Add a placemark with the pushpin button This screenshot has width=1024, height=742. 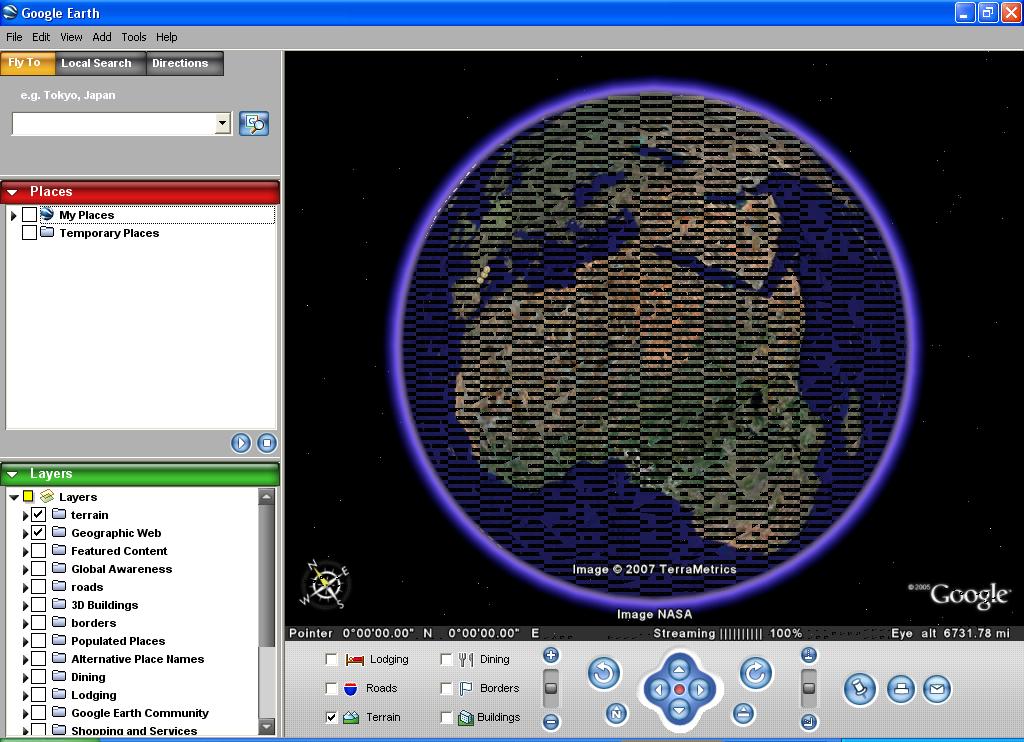pyautogui.click(x=859, y=689)
